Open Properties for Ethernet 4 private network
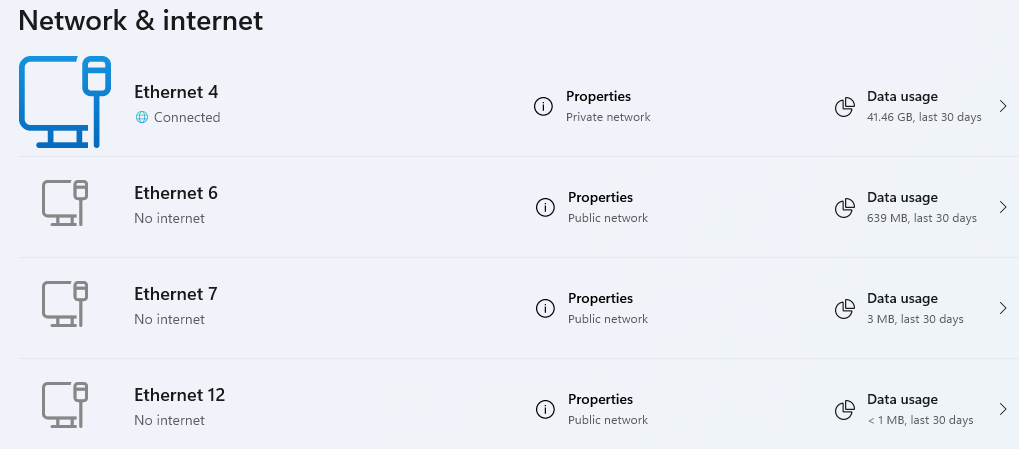 pos(598,97)
